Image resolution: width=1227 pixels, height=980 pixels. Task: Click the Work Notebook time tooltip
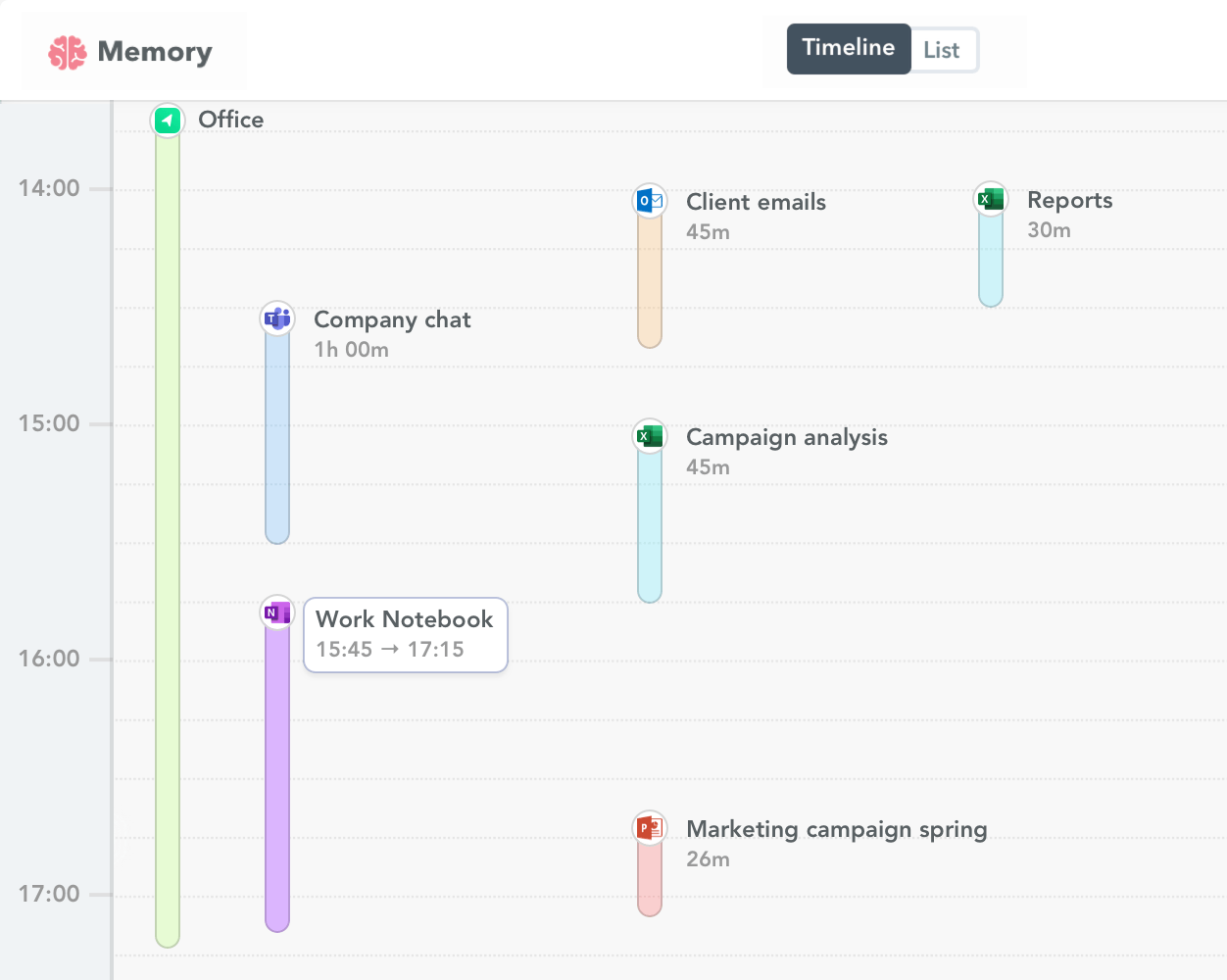(405, 635)
